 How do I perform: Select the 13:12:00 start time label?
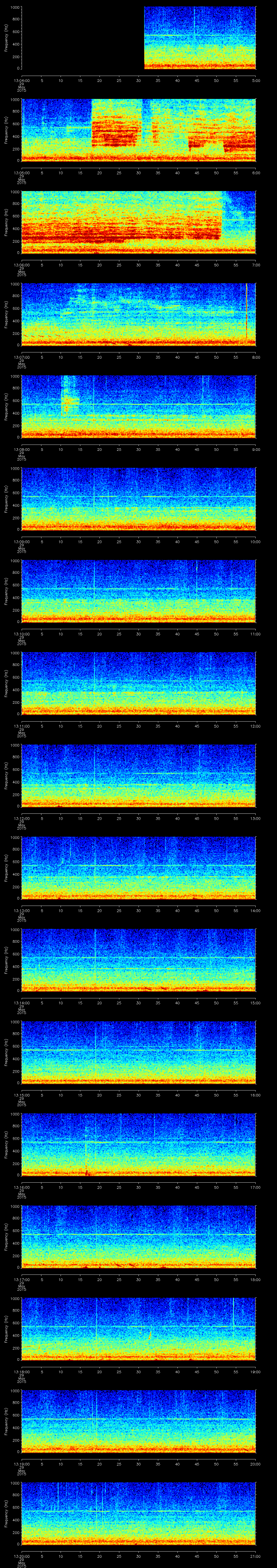(x=21, y=818)
